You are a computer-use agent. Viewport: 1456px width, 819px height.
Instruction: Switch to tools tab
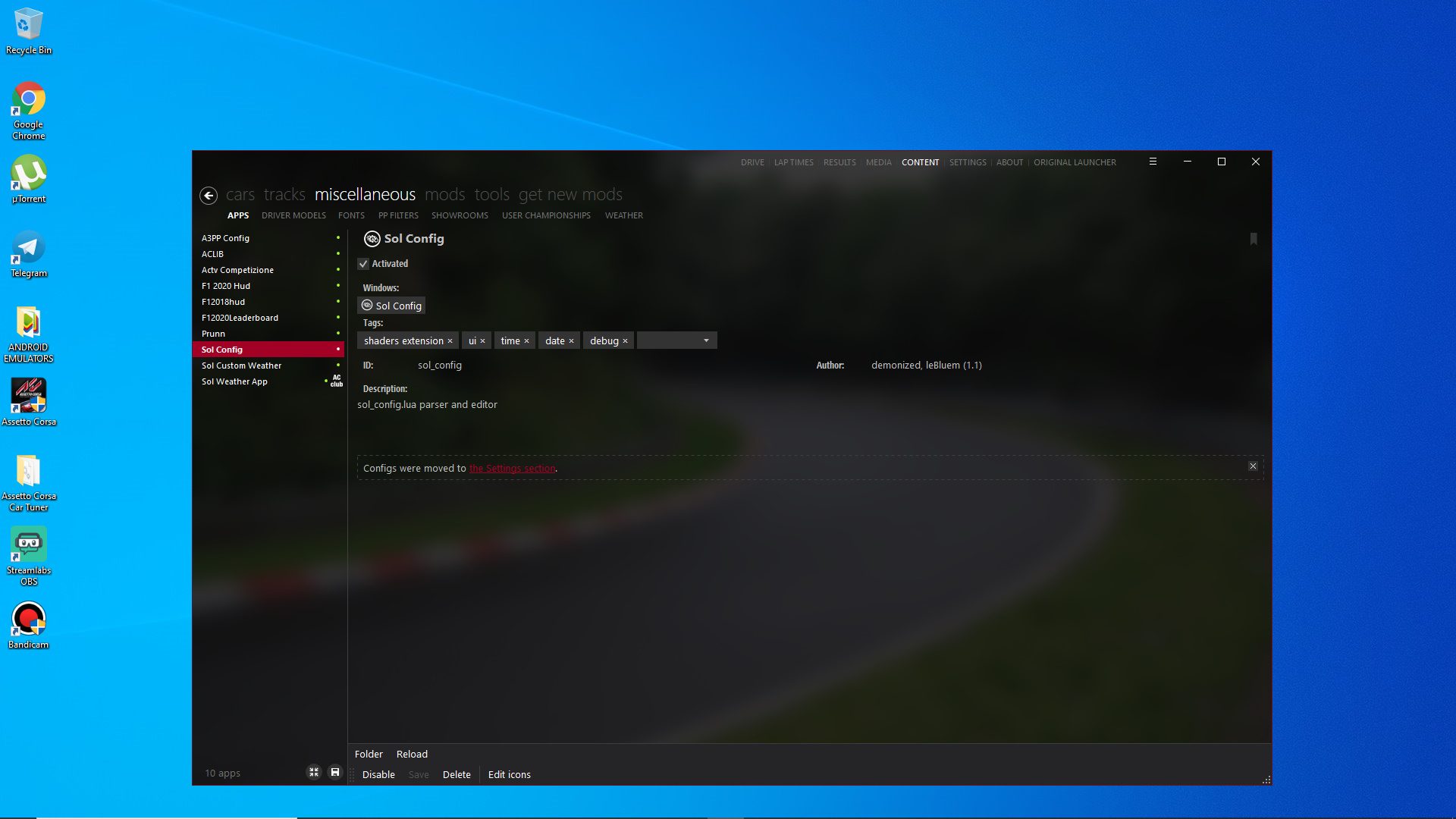[492, 195]
